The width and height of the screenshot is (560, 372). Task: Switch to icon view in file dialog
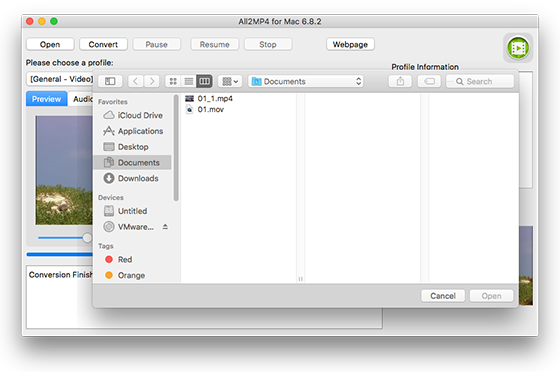point(173,81)
